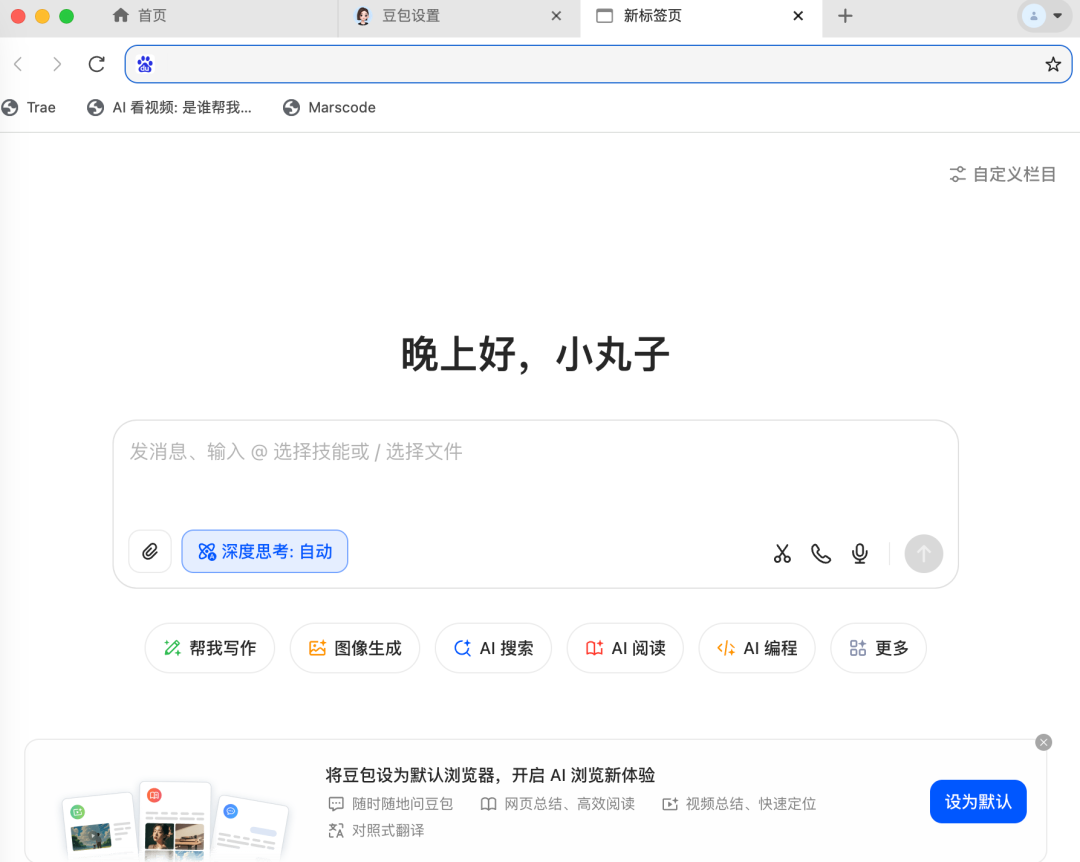Screen dimensions: 1080x862
Task: Click the paperclip attachment icon
Action: (x=150, y=551)
